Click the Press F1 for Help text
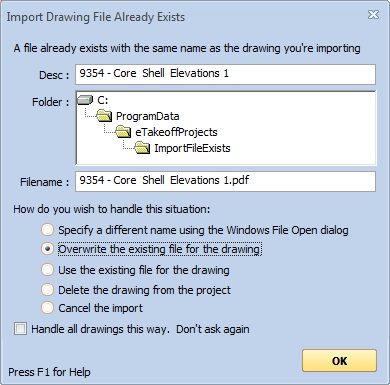This screenshot has height=385, width=390. point(49,372)
